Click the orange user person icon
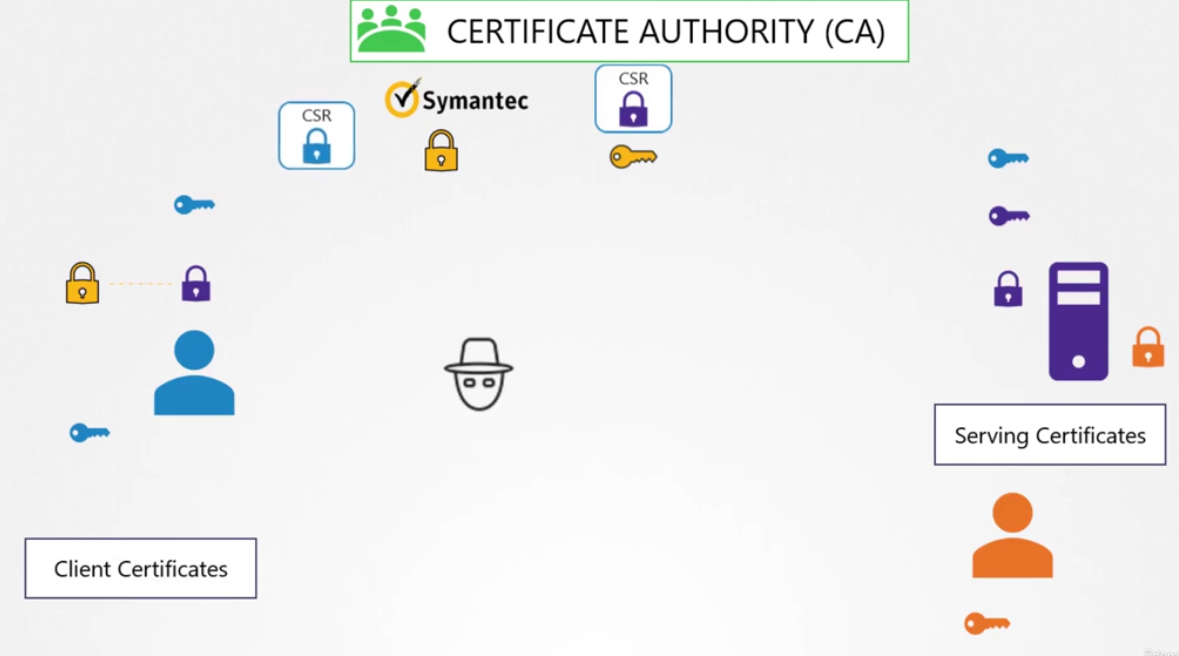The width and height of the screenshot is (1179, 656). pos(1012,535)
